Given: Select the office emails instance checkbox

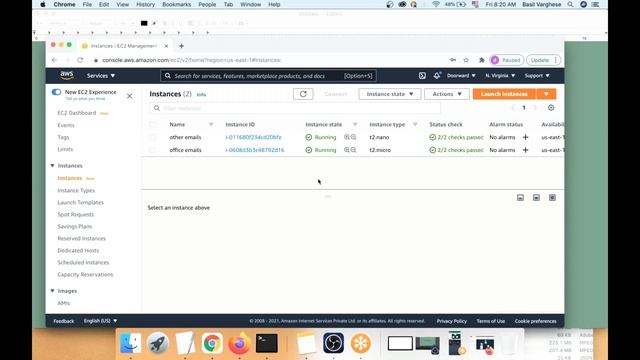Looking at the screenshot, I should 153,150.
